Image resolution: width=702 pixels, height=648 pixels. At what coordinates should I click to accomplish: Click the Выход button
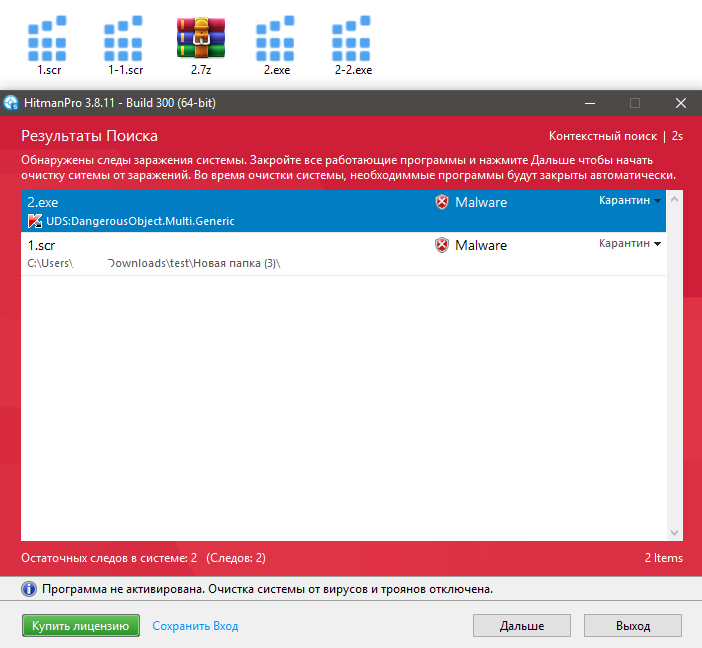[633, 626]
